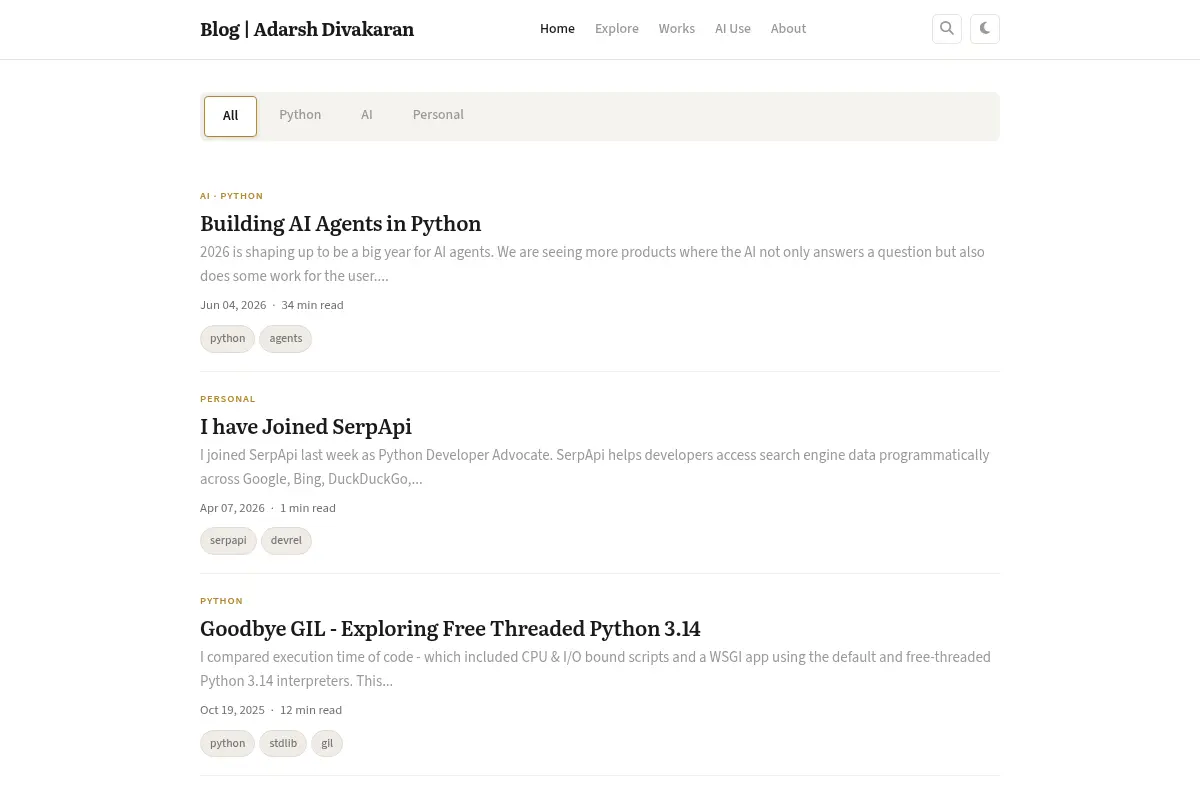Open post Building AI Agents in Python
This screenshot has width=1200, height=800.
click(341, 223)
